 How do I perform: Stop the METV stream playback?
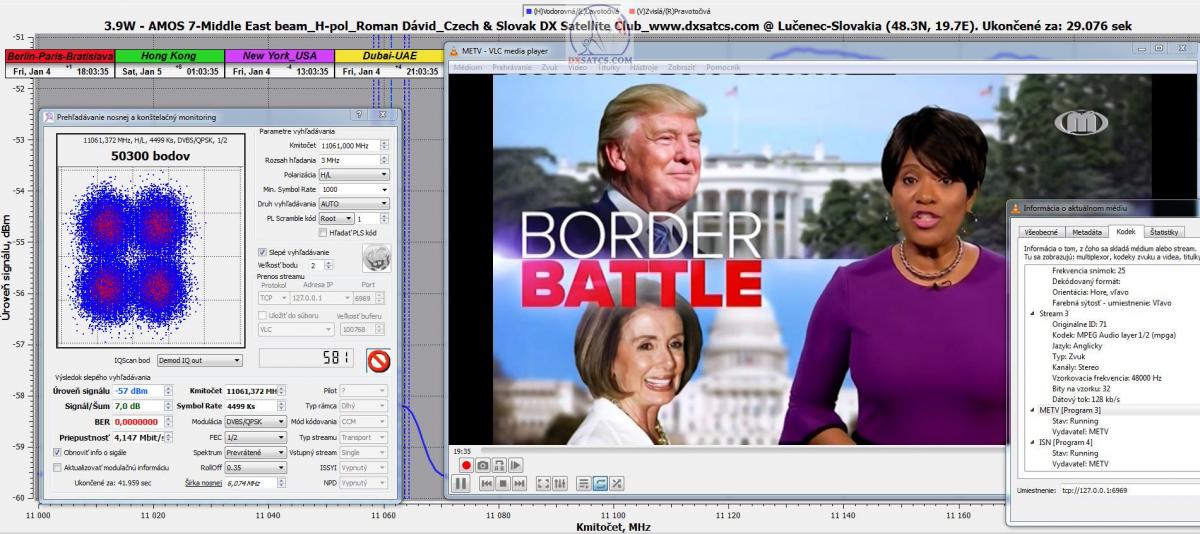point(505,484)
